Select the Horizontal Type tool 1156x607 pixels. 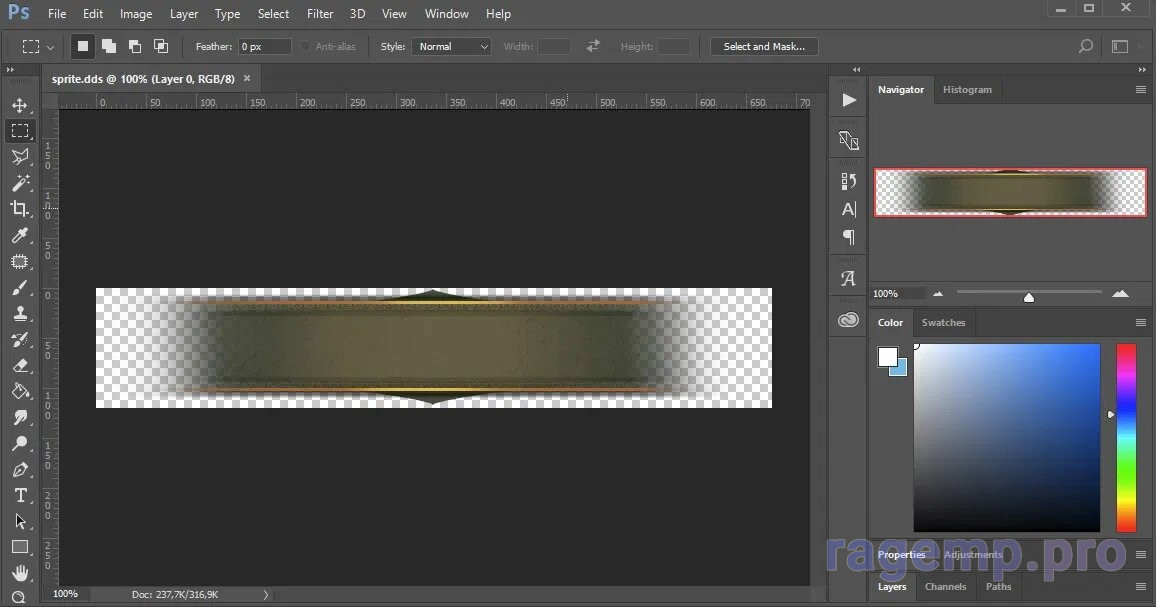[x=19, y=495]
